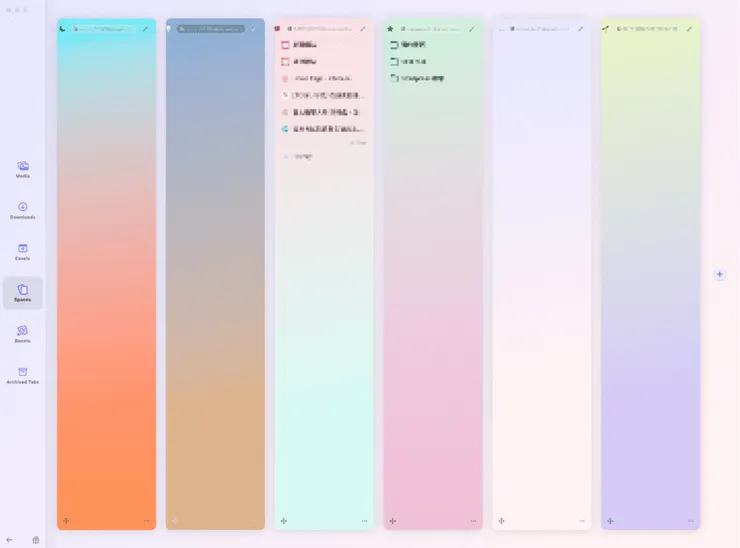Image resolution: width=740 pixels, height=548 pixels.
Task: Edit yellow-purple space with pencil icon
Action: [x=690, y=29]
